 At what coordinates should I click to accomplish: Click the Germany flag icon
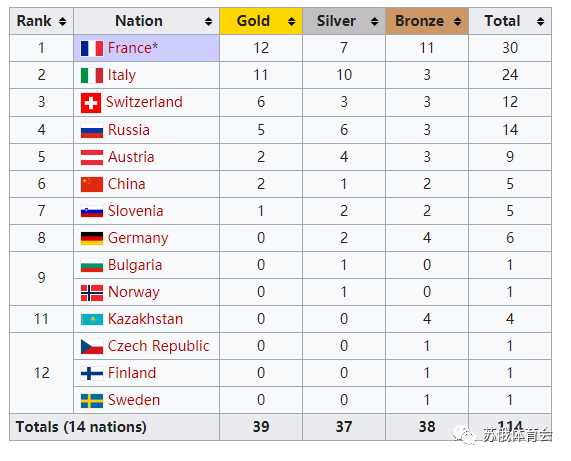point(92,239)
